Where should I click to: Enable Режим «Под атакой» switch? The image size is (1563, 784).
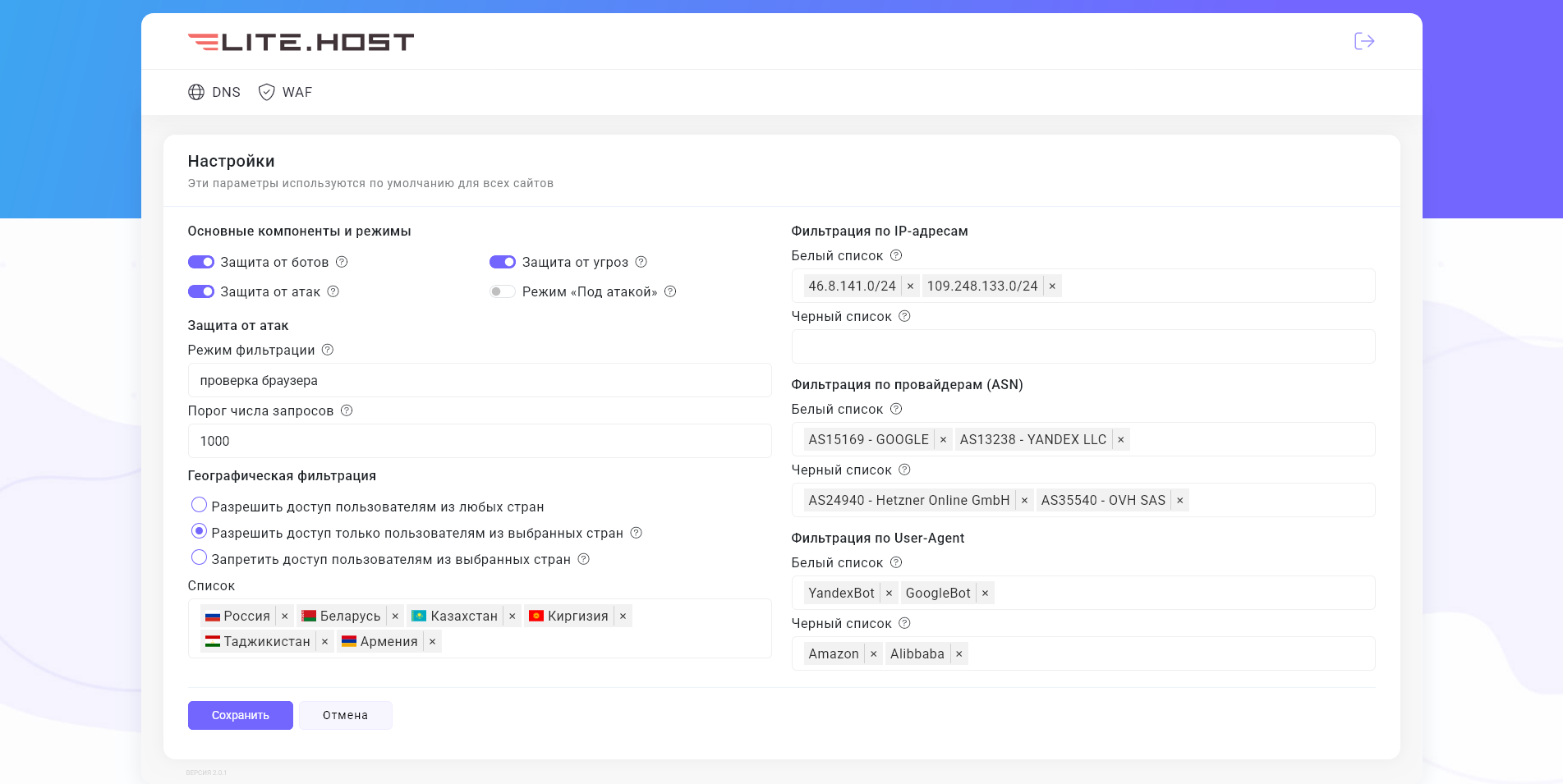click(502, 291)
